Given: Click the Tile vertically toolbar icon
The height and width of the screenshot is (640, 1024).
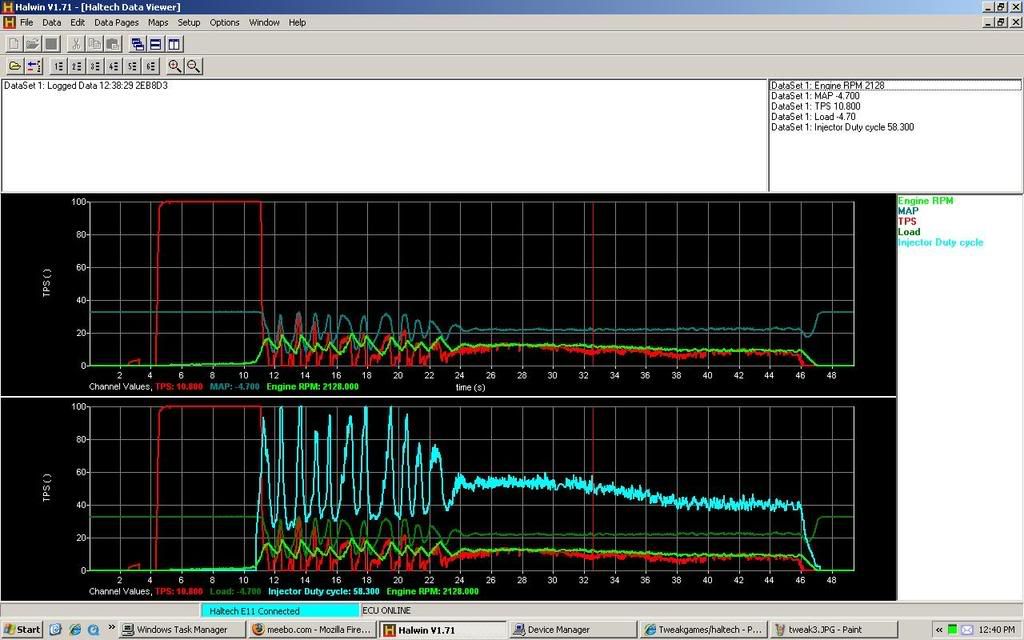Looking at the screenshot, I should point(174,44).
